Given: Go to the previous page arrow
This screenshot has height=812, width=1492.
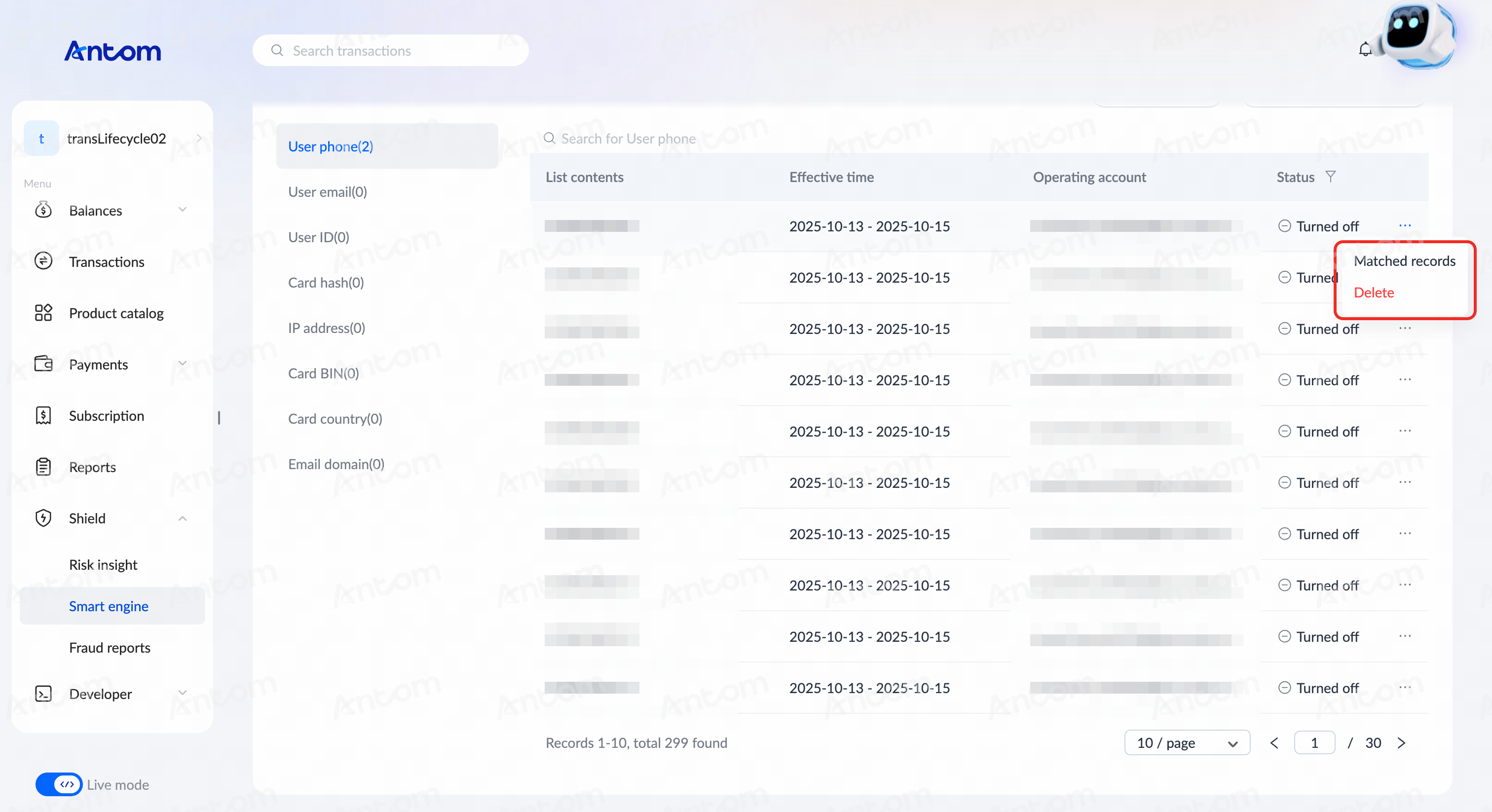Looking at the screenshot, I should point(1274,743).
